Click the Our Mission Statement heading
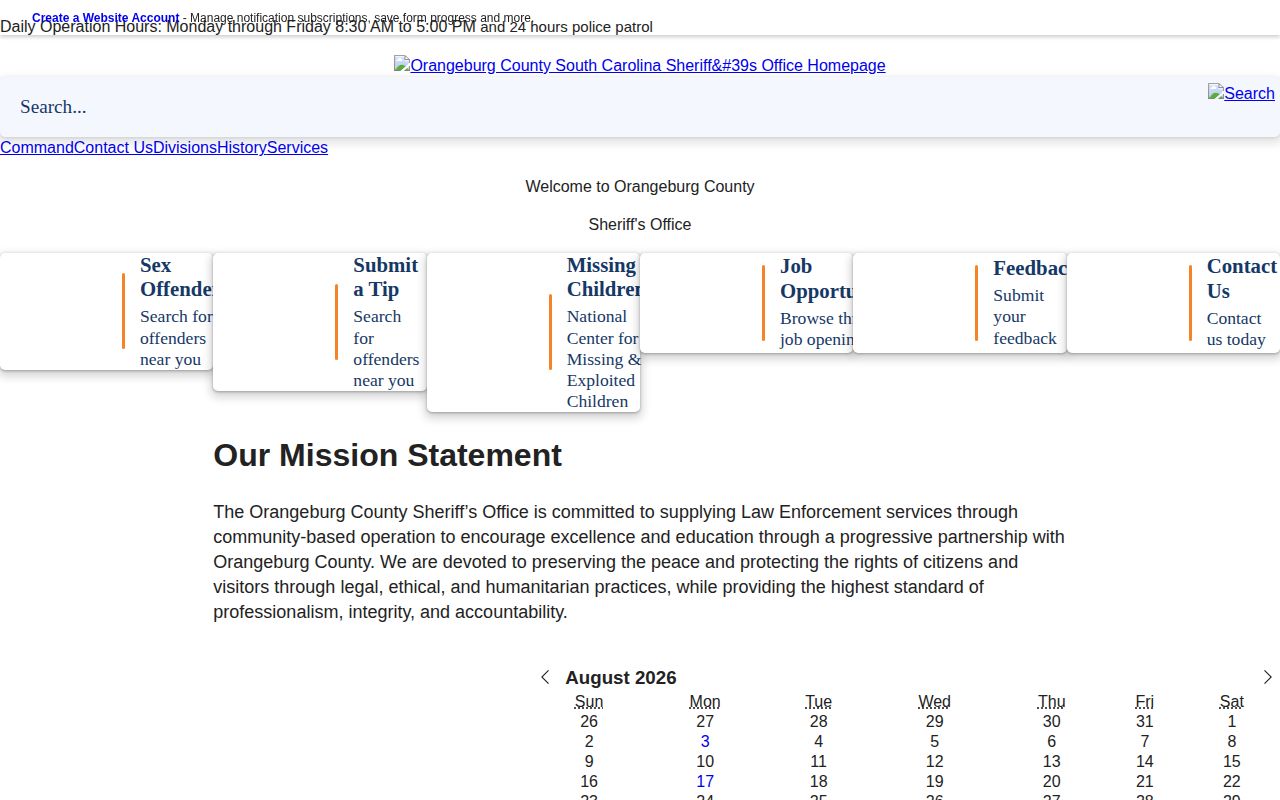The image size is (1280, 800). click(388, 455)
